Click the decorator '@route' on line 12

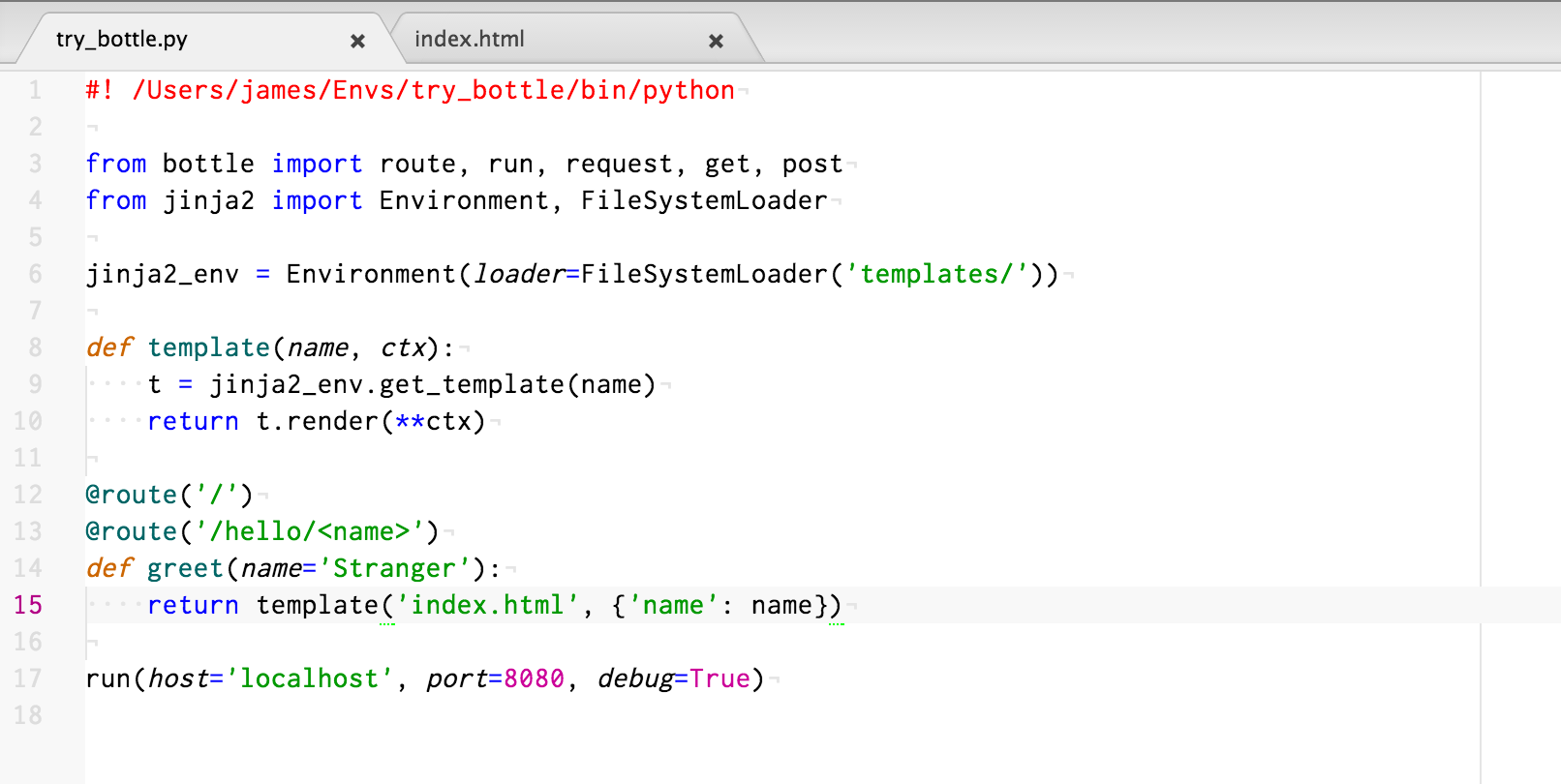pos(131,495)
